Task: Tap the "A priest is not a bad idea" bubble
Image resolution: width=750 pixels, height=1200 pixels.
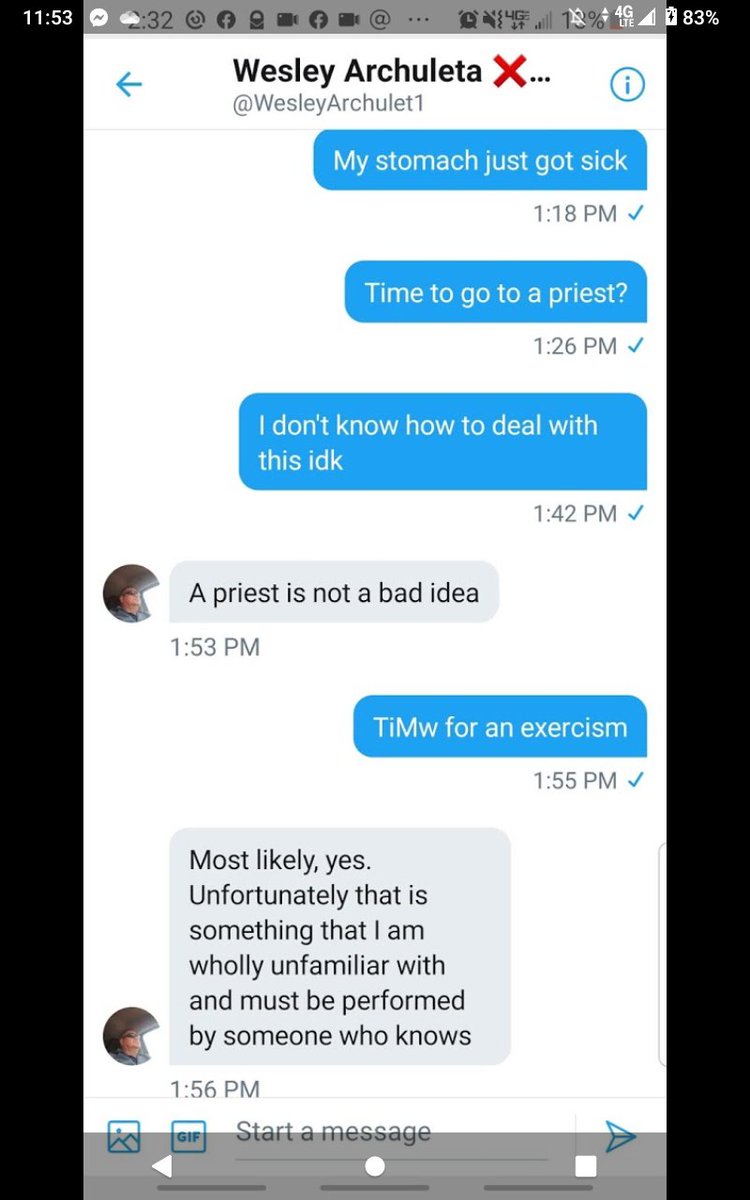Action: 334,592
